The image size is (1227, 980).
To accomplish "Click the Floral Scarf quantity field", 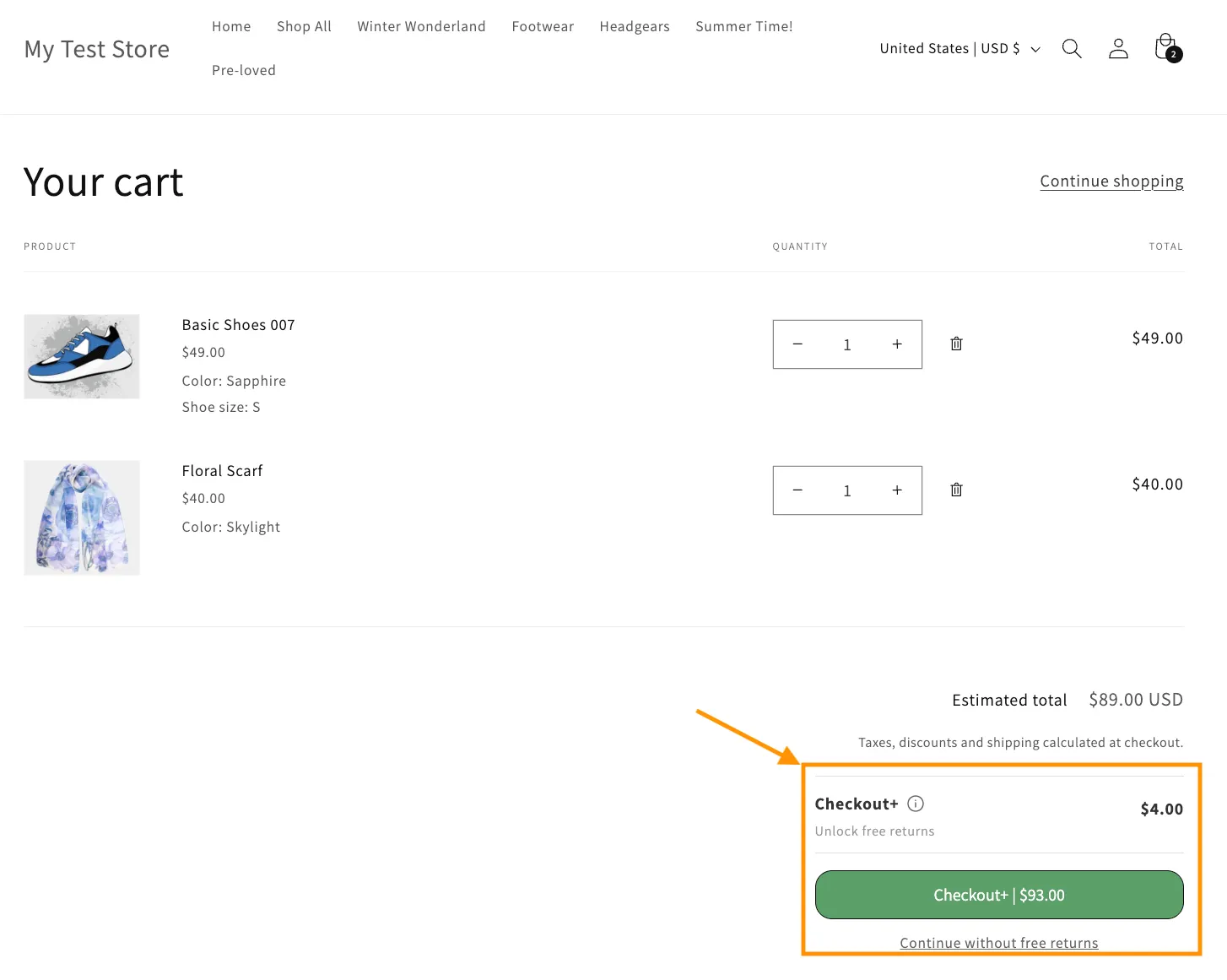I will click(847, 490).
